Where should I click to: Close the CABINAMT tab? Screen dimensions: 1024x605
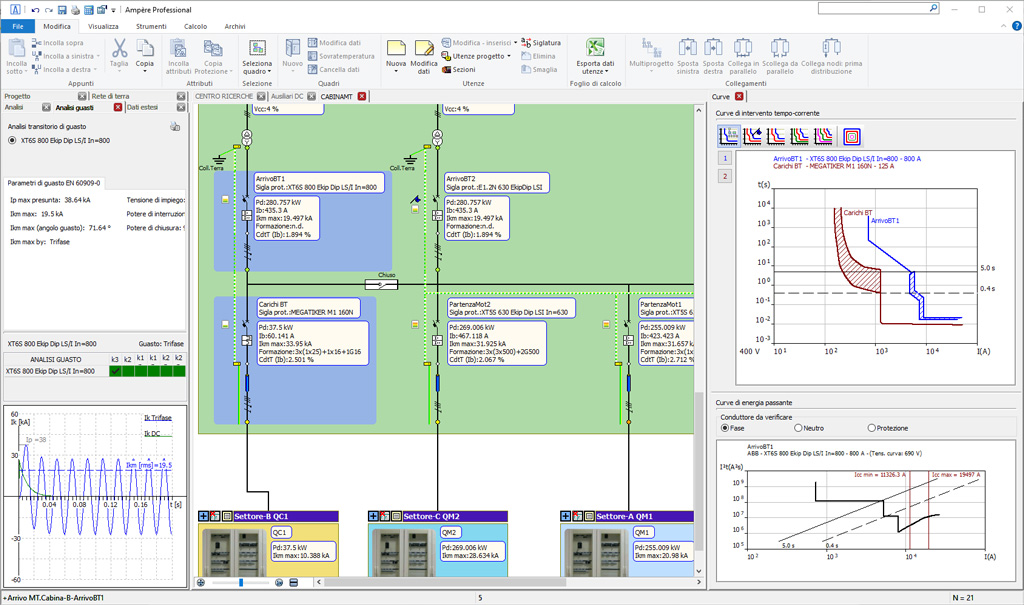coord(362,96)
